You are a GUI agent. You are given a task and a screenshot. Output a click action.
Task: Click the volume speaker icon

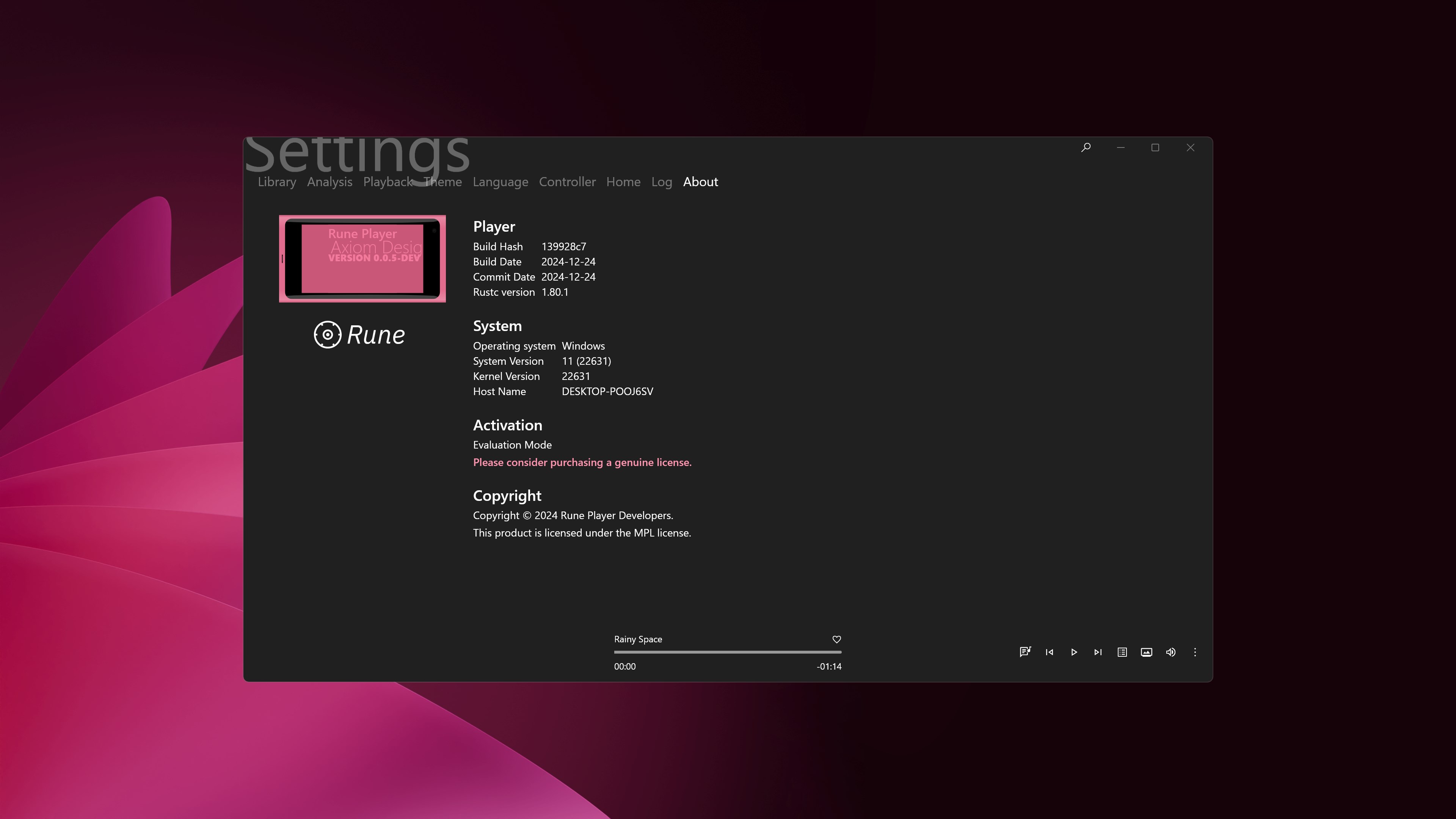tap(1170, 652)
